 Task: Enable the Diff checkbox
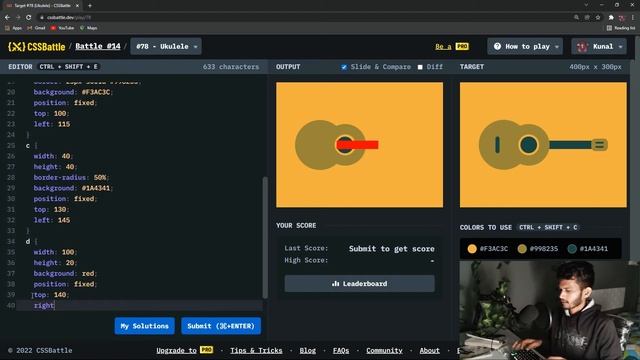(x=420, y=67)
